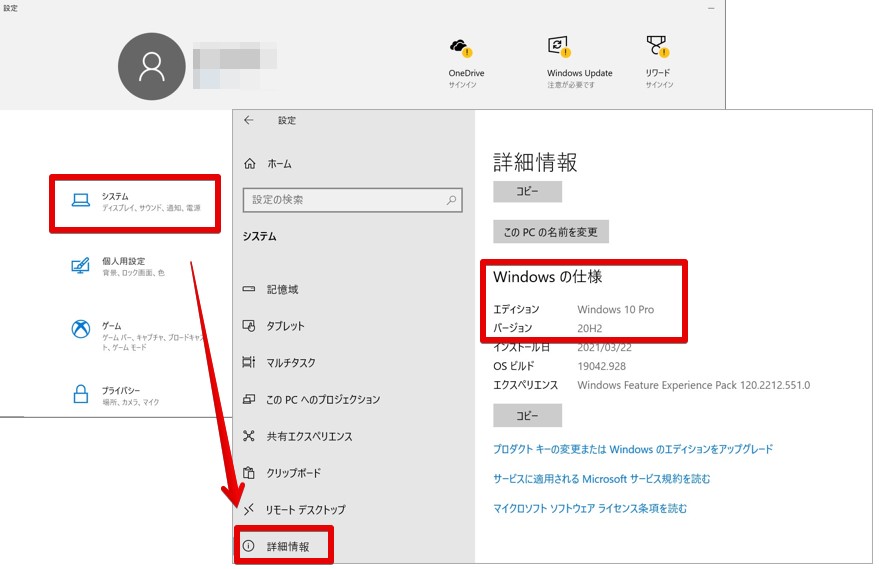Click the user account avatar

(151, 66)
